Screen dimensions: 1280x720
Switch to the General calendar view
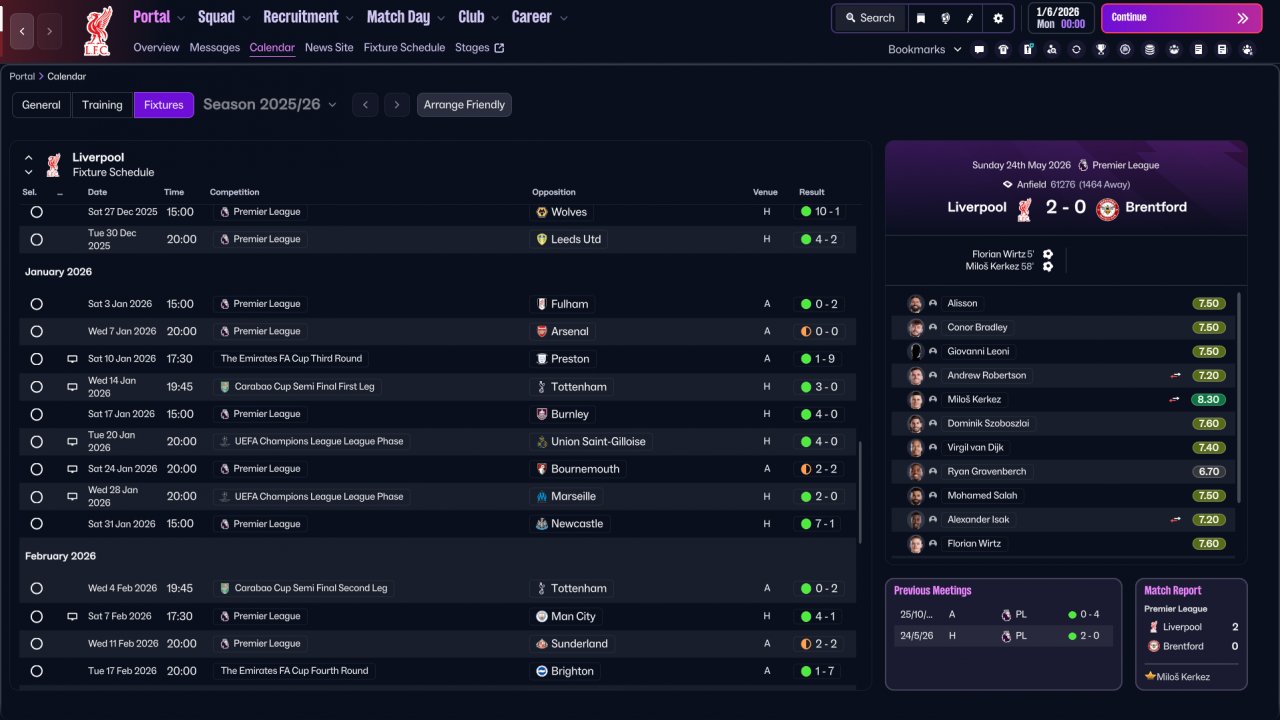[x=41, y=105]
